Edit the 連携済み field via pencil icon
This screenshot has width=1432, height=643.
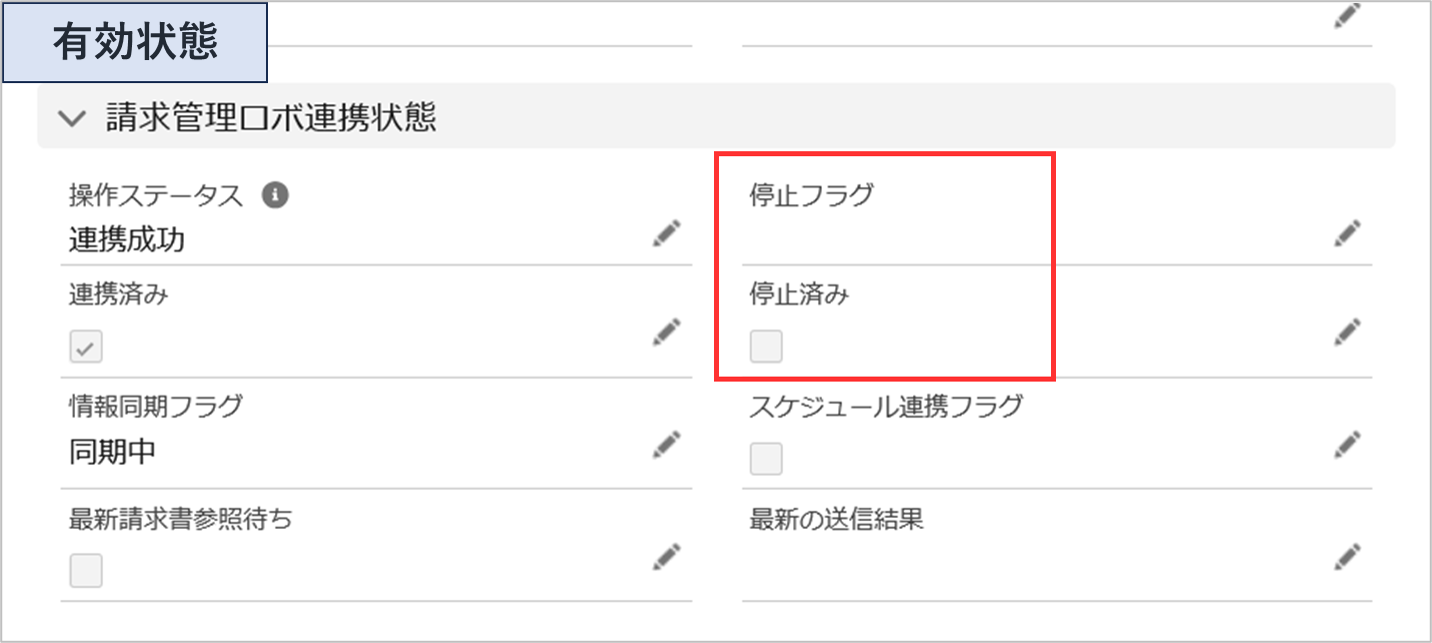pyautogui.click(x=667, y=331)
